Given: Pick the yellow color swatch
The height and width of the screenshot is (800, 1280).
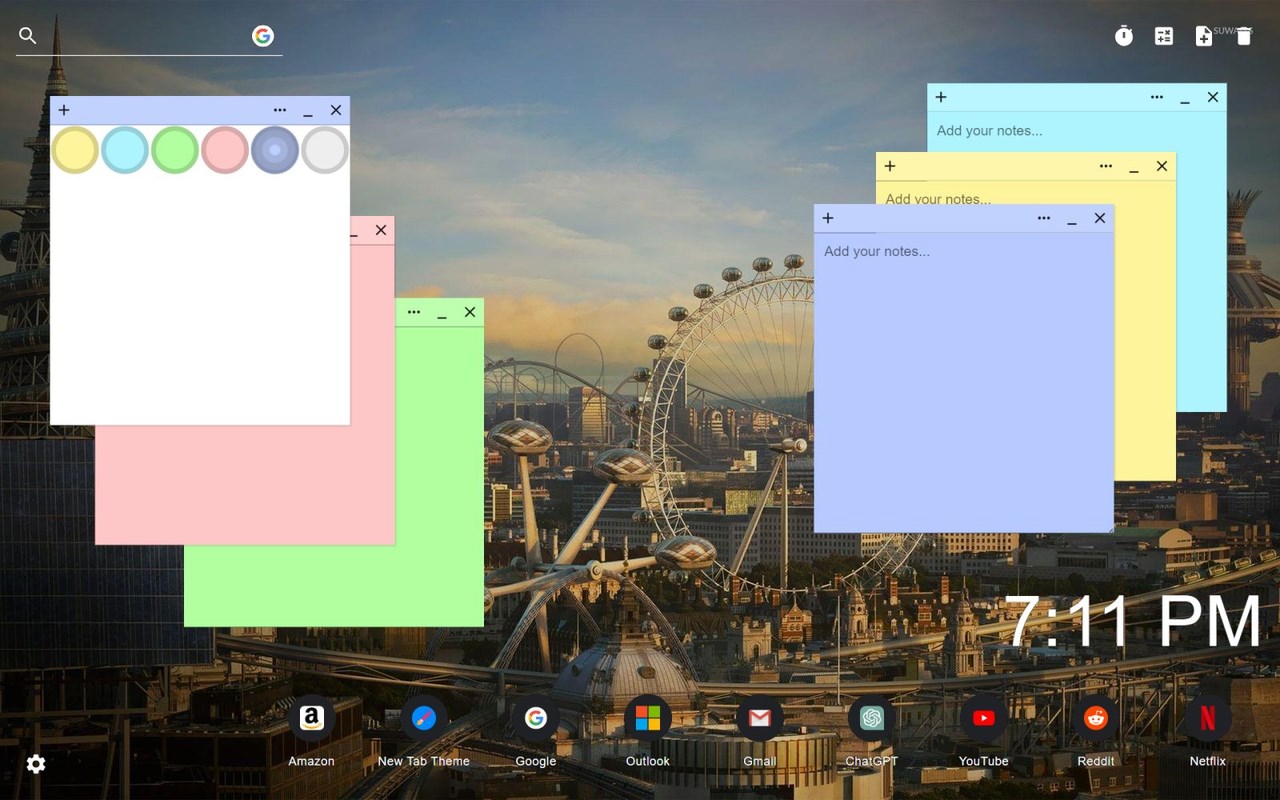Looking at the screenshot, I should click(75, 150).
